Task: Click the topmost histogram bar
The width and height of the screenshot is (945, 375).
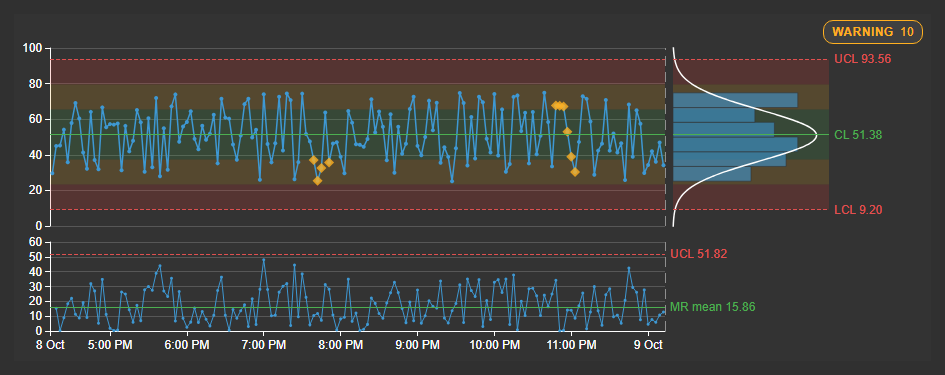Action: point(735,100)
